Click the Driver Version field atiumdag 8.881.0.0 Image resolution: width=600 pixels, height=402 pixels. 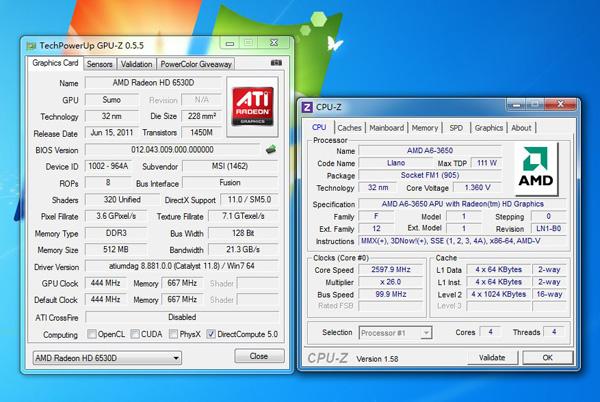point(182,266)
